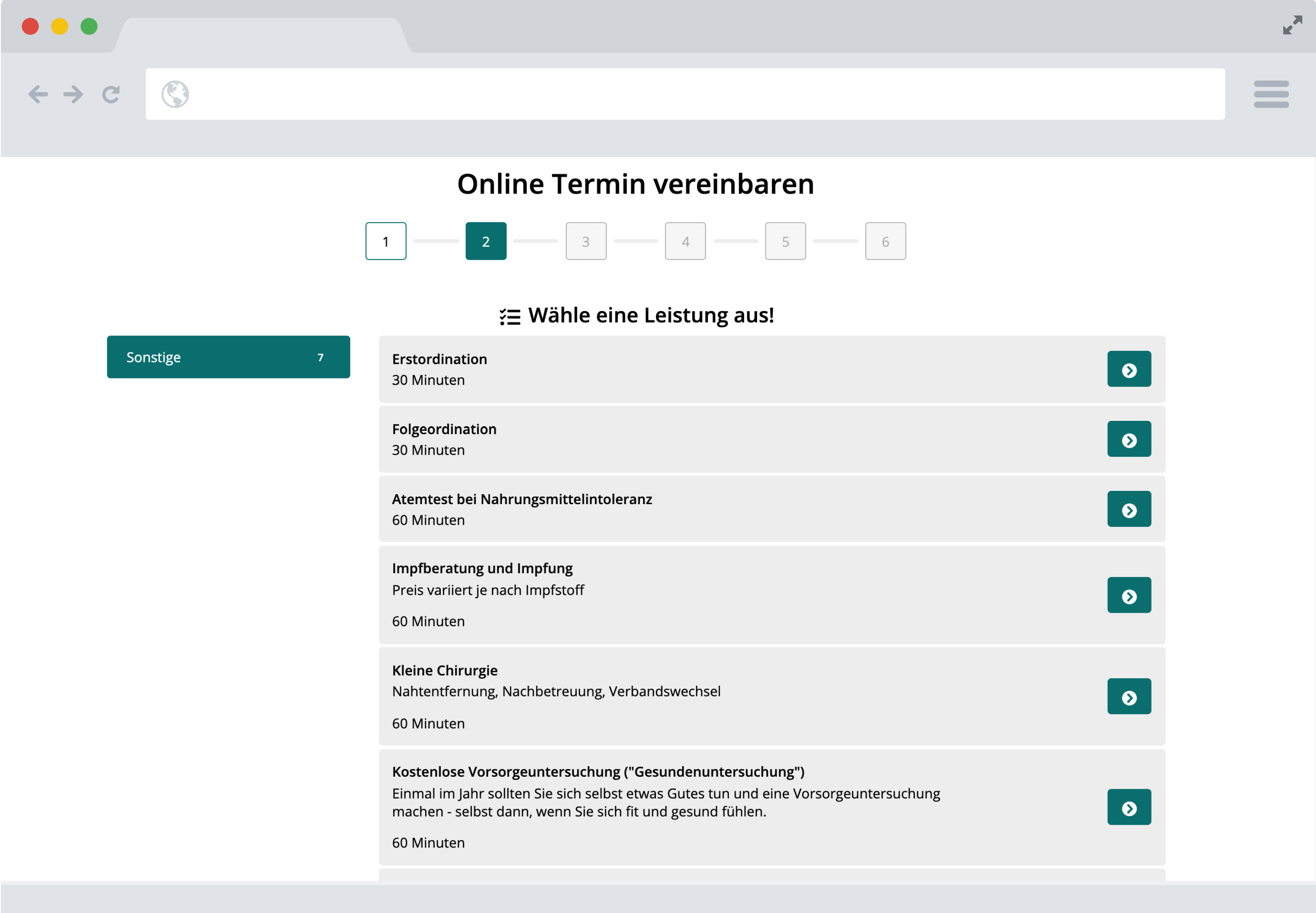Image resolution: width=1316 pixels, height=913 pixels.
Task: Toggle fullscreen with the expand arrows icon
Action: (1292, 25)
